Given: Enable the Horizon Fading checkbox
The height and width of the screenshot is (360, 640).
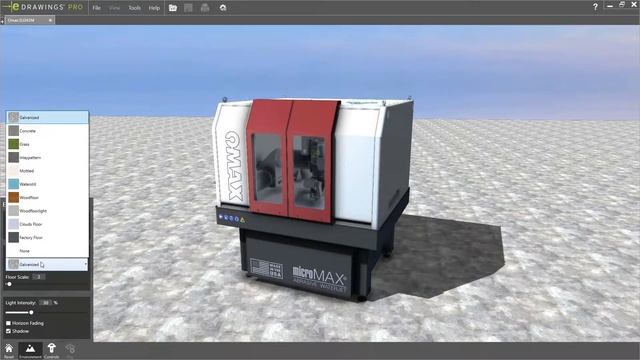Looking at the screenshot, I should tap(8, 323).
